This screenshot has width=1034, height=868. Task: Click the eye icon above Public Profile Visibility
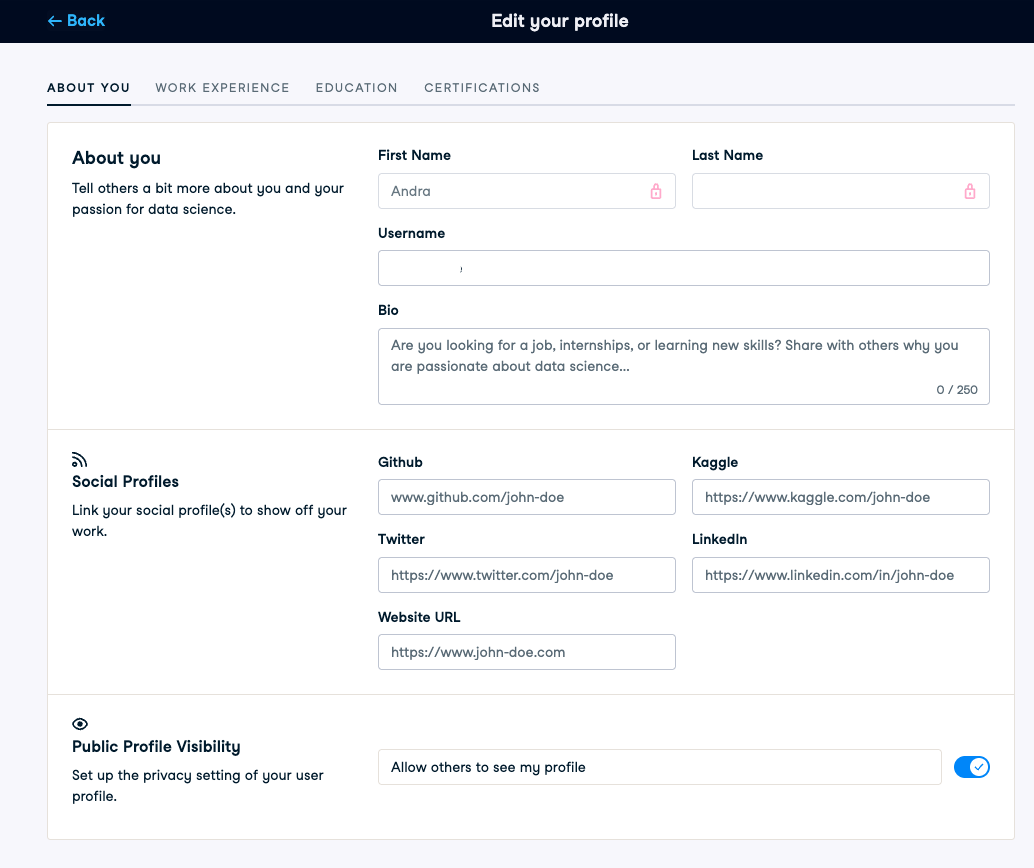(x=80, y=724)
